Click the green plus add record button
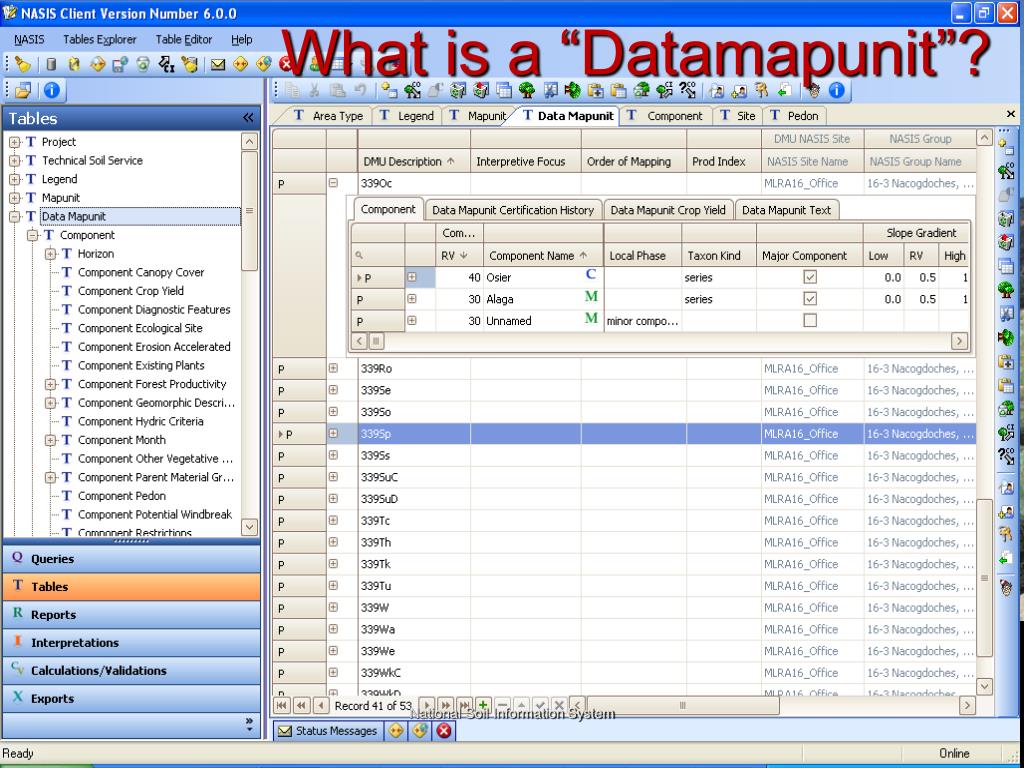 pyautogui.click(x=483, y=705)
